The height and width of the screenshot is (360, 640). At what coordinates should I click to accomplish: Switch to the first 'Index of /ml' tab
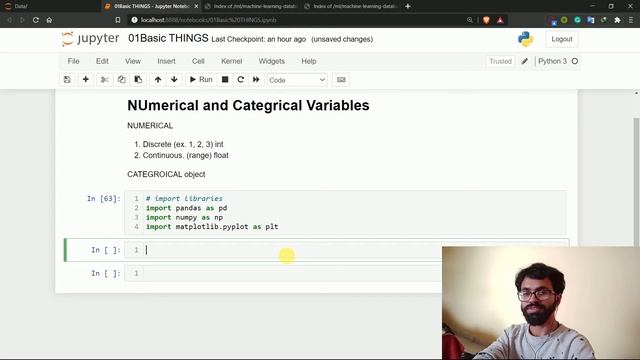[251, 6]
